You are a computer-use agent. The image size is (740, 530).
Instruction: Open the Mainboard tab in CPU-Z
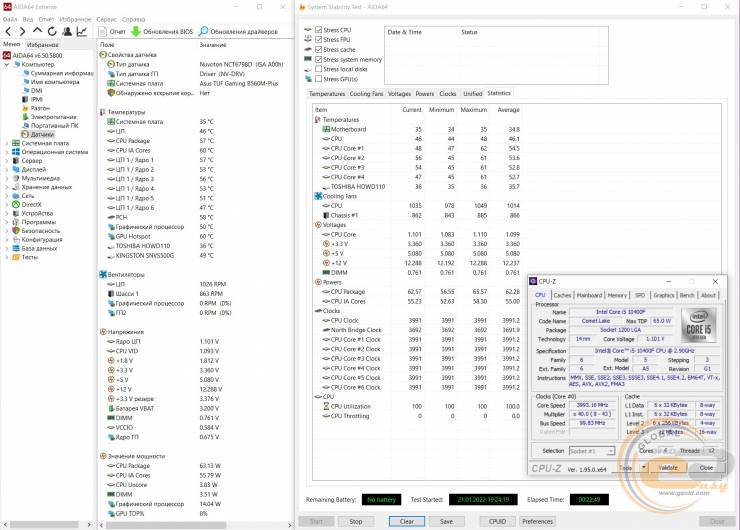point(589,295)
